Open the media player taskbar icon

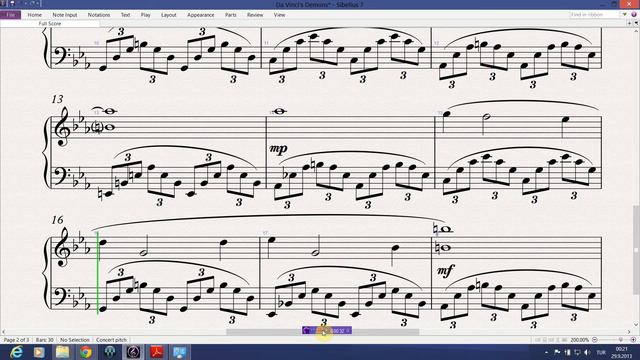tap(39, 352)
